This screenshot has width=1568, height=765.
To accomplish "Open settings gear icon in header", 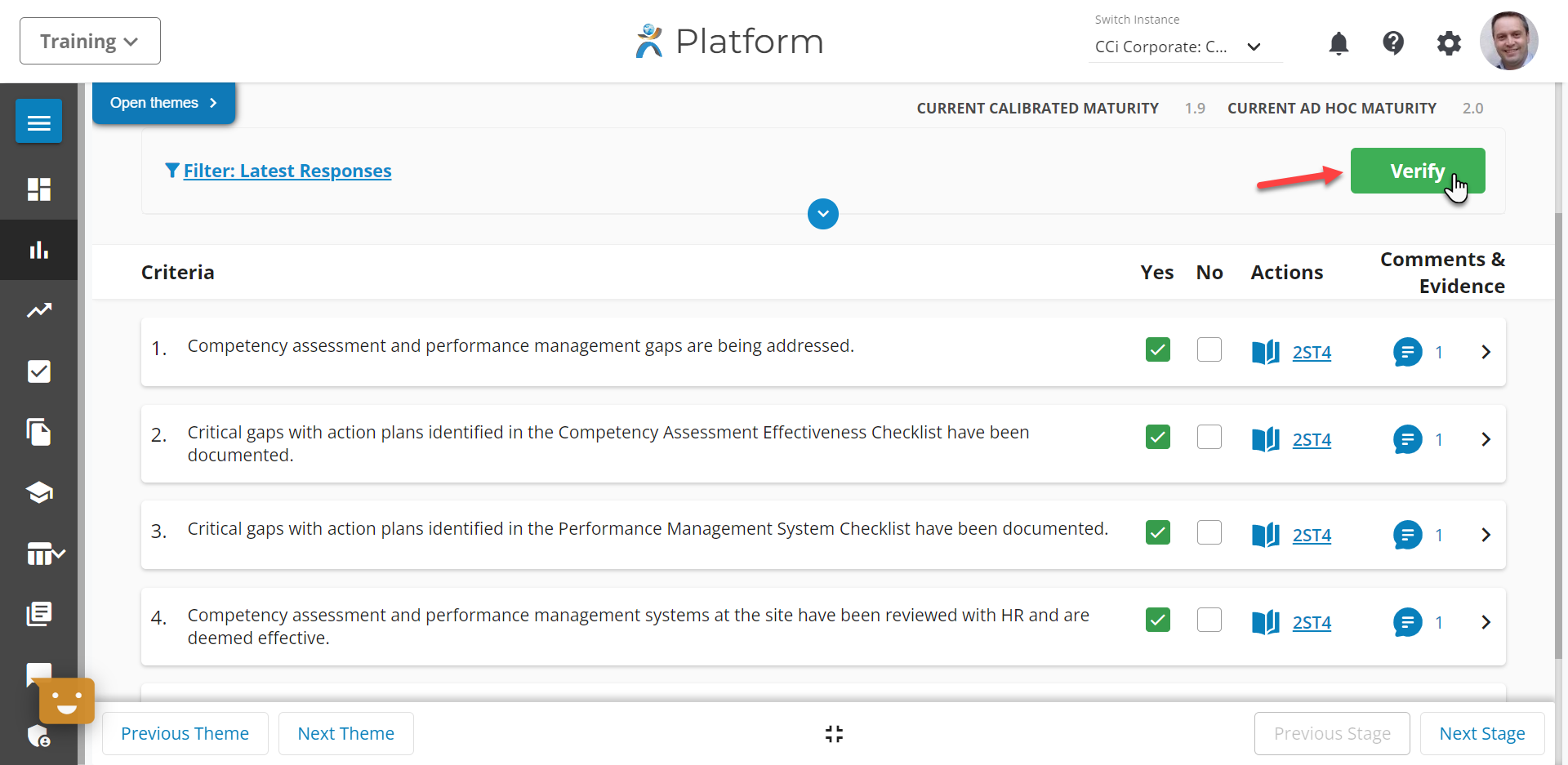I will (x=1448, y=43).
